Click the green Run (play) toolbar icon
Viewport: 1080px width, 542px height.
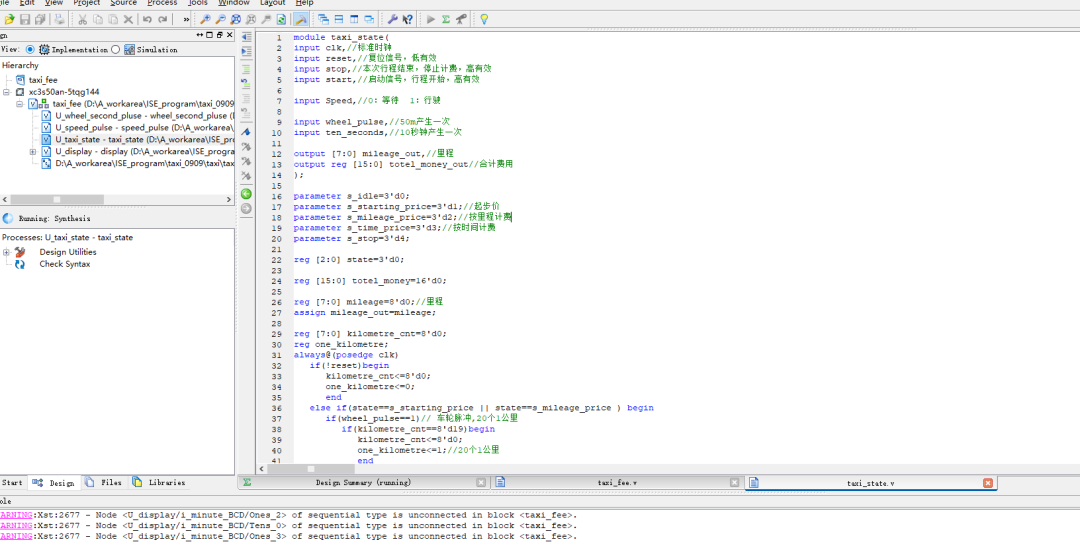click(x=431, y=19)
